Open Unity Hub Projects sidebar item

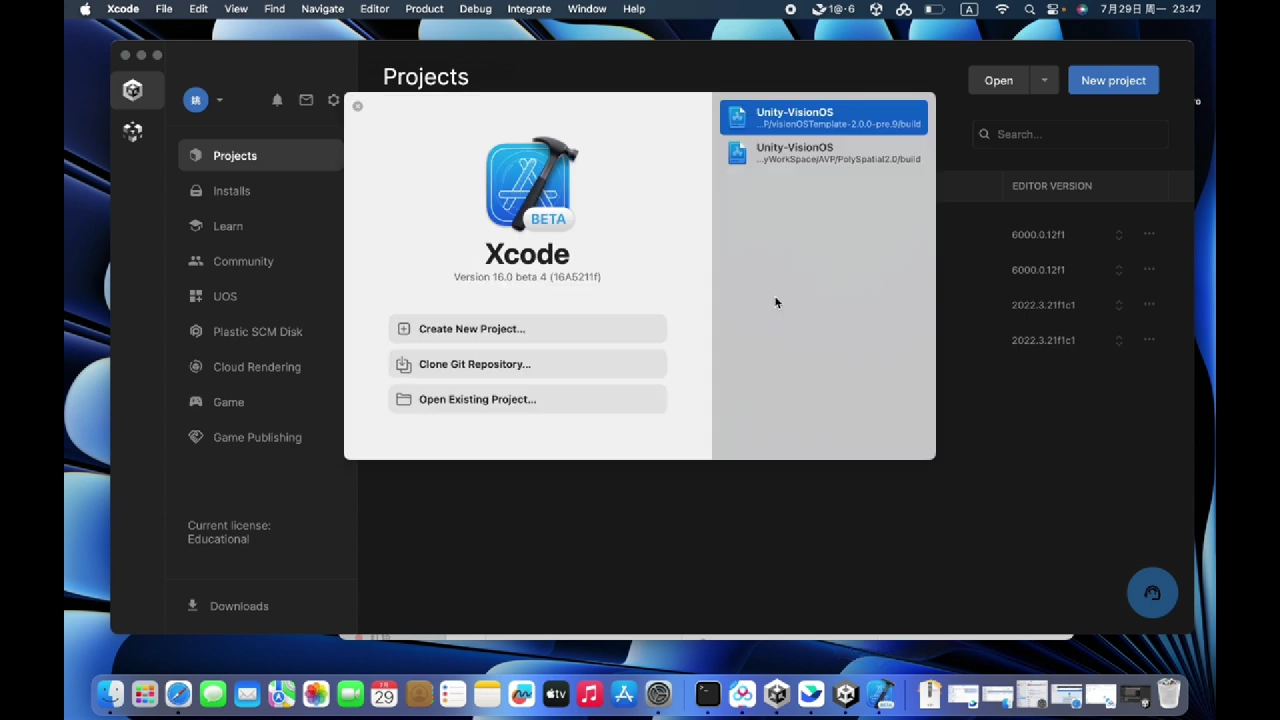click(260, 156)
